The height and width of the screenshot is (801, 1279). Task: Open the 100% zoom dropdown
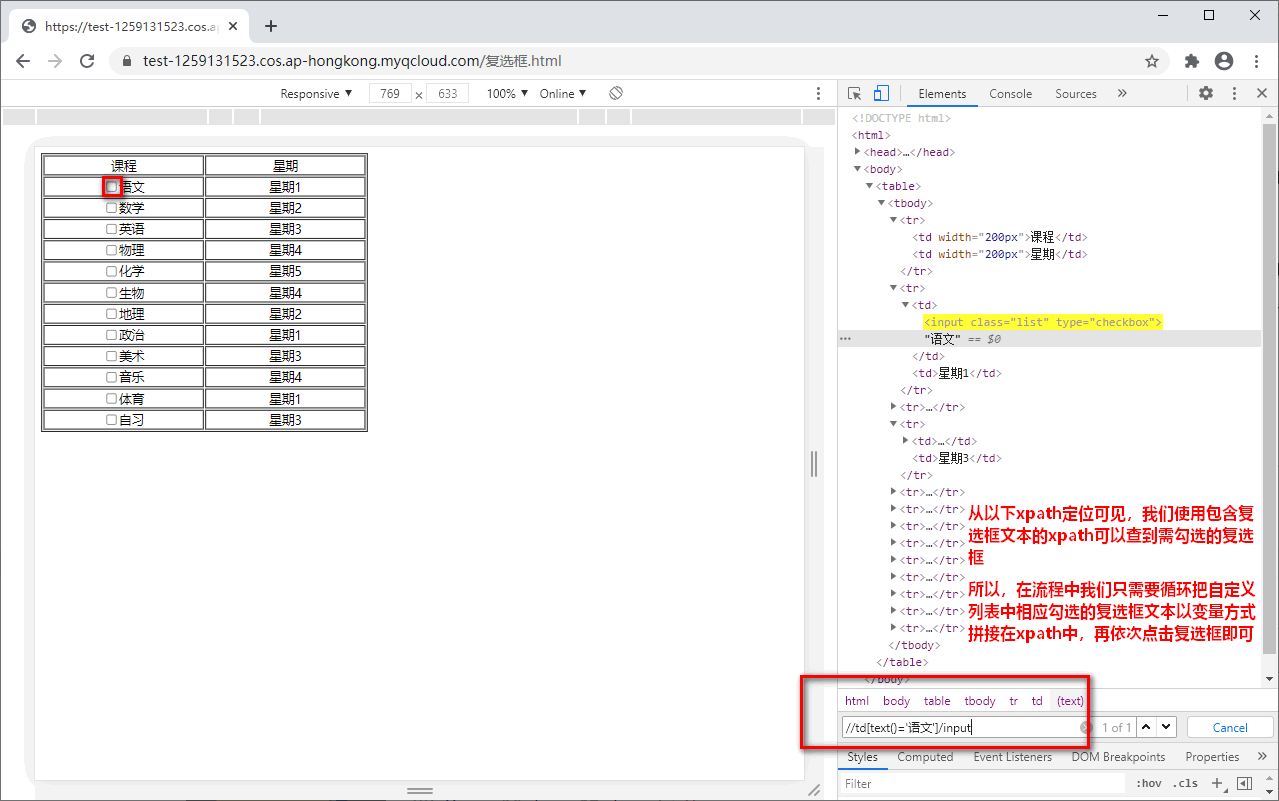pos(507,93)
